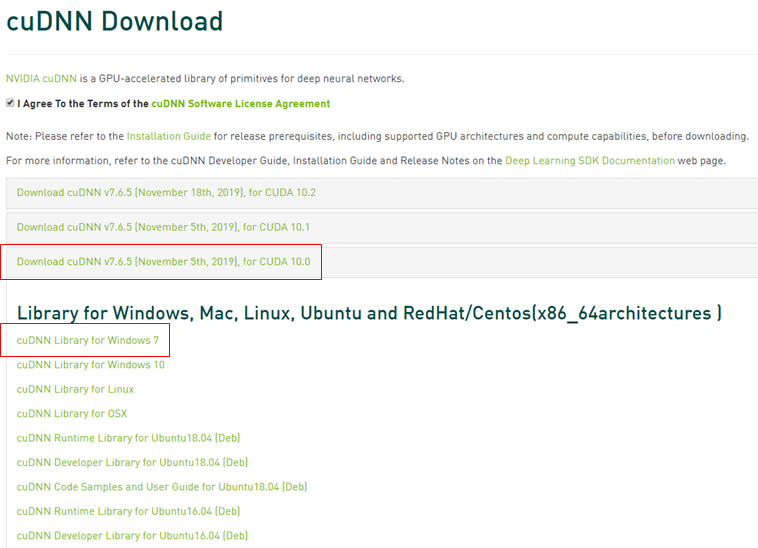
Task: Download cuDNN Runtime Library for Ubuntu16.04 (Deb)
Action: pyautogui.click(x=128, y=511)
